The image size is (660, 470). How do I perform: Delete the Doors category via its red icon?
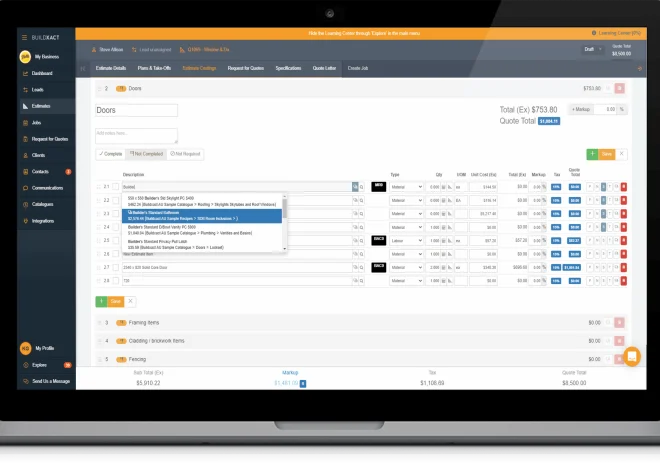tap(619, 88)
